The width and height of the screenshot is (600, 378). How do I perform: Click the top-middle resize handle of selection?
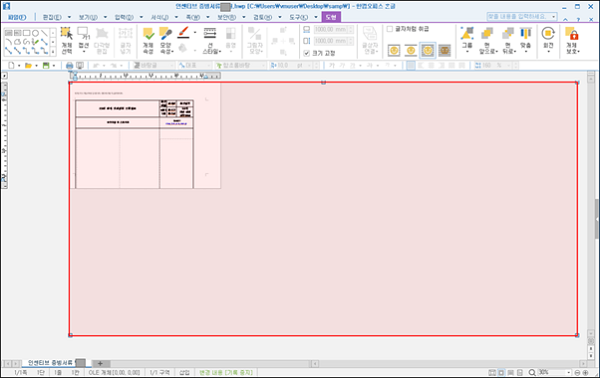point(323,82)
